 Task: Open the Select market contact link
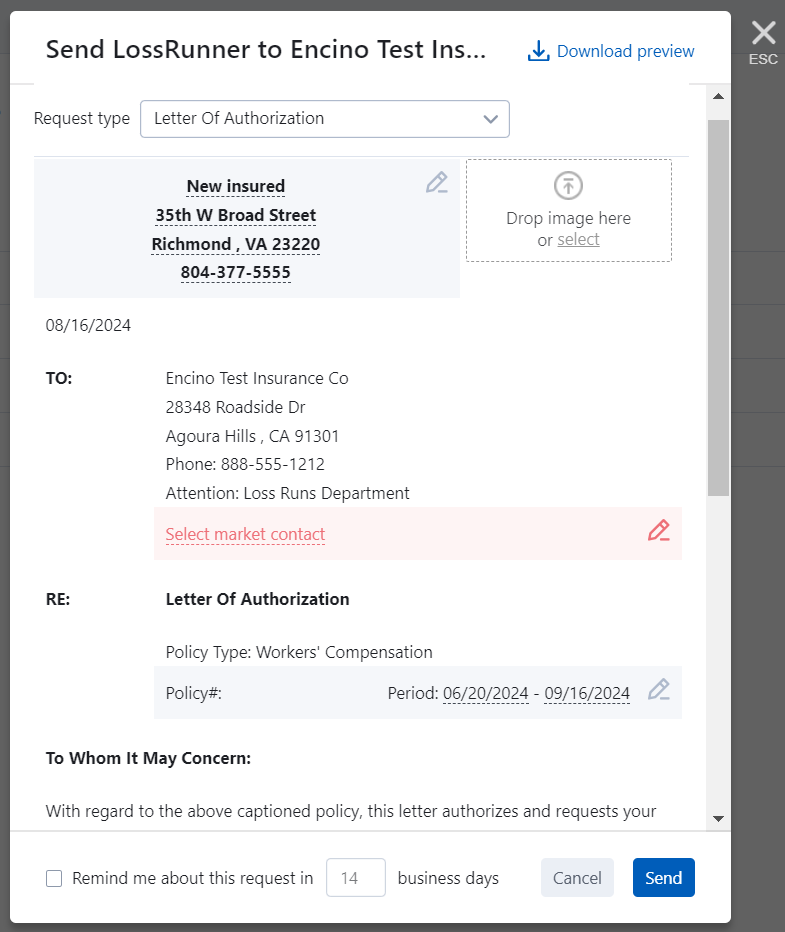click(x=245, y=534)
